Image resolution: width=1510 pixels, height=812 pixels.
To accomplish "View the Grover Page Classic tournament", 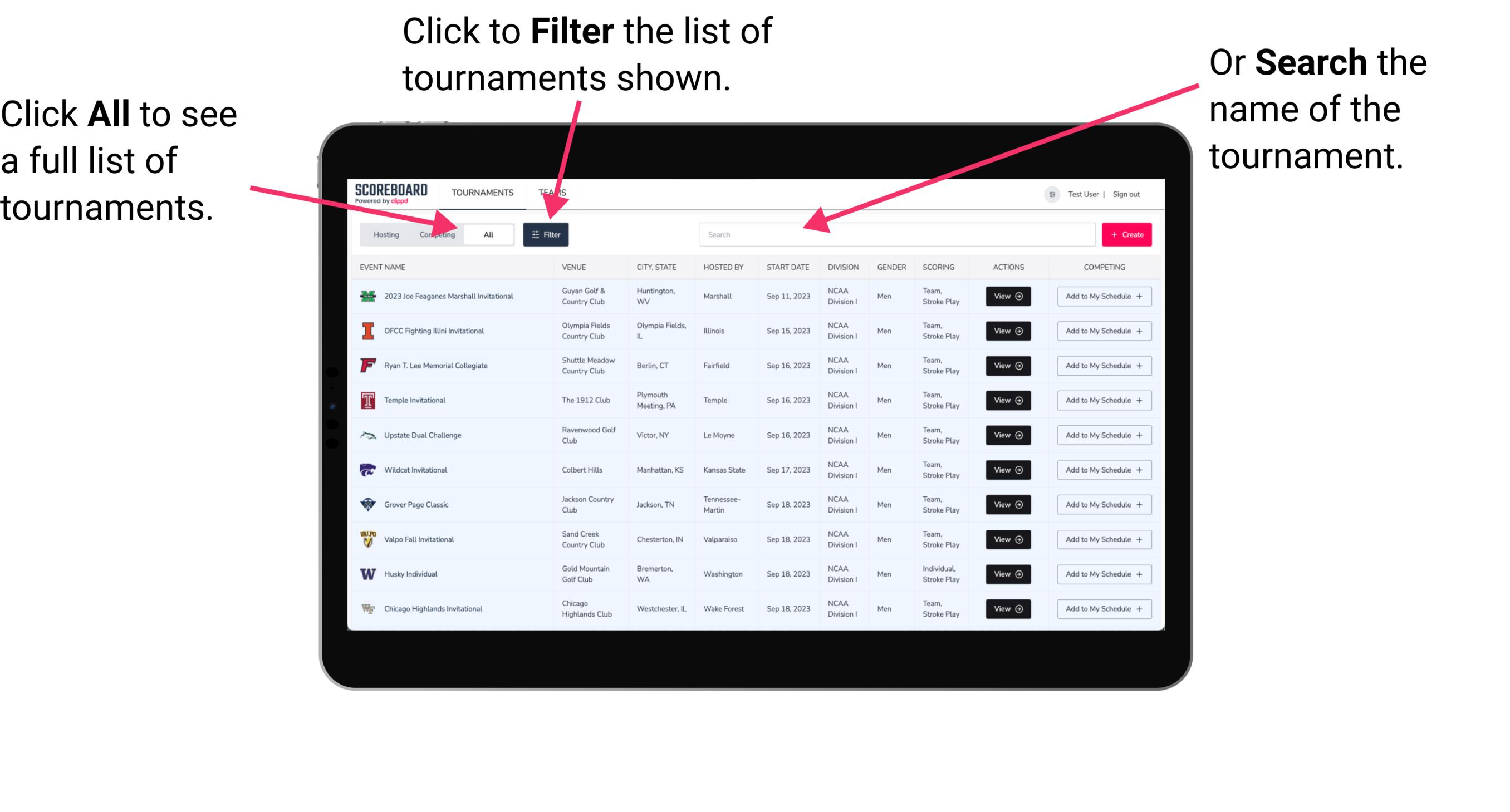I will 1006,504.
